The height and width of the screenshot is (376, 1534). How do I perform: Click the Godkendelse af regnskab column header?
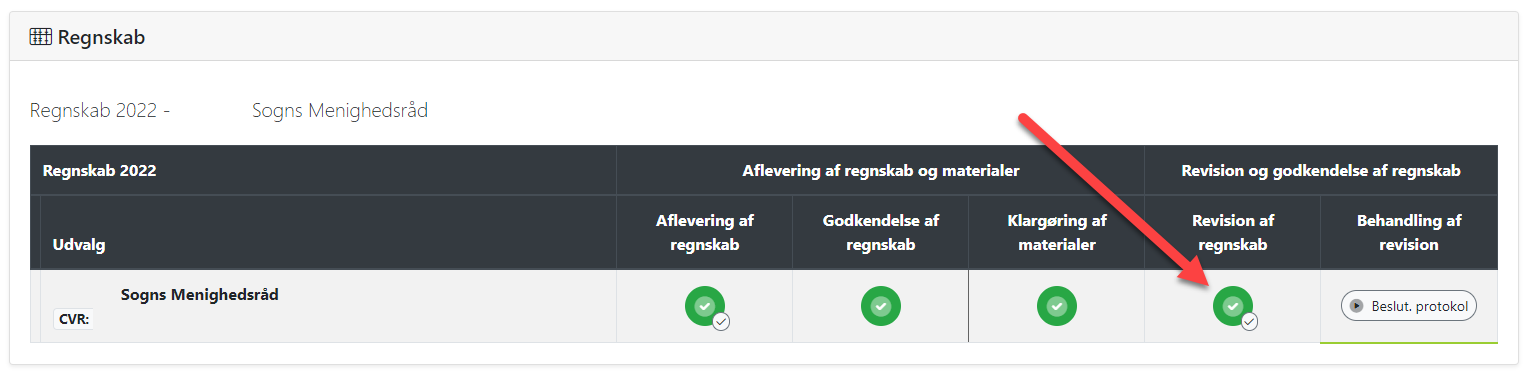881,232
